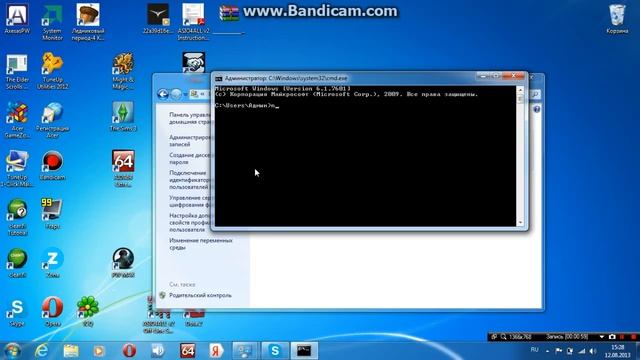Open Windows Explorer folder in the taskbar
The width and height of the screenshot is (640, 360).
pos(71,351)
